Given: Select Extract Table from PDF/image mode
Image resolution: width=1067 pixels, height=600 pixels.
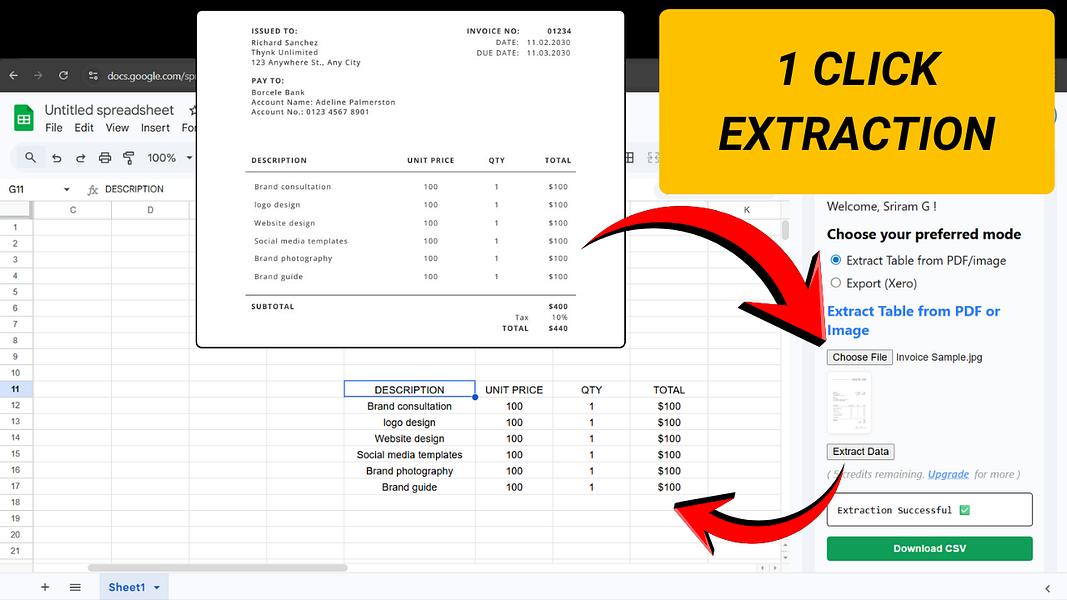Looking at the screenshot, I should 836,260.
